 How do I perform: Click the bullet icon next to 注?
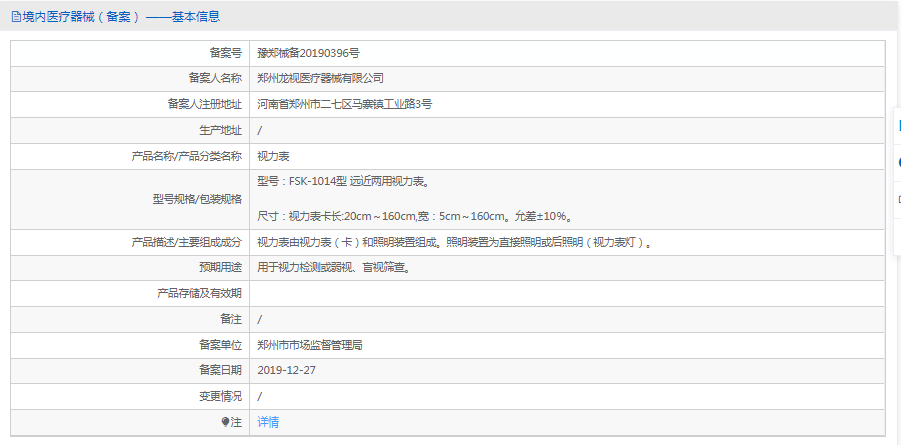[225, 422]
